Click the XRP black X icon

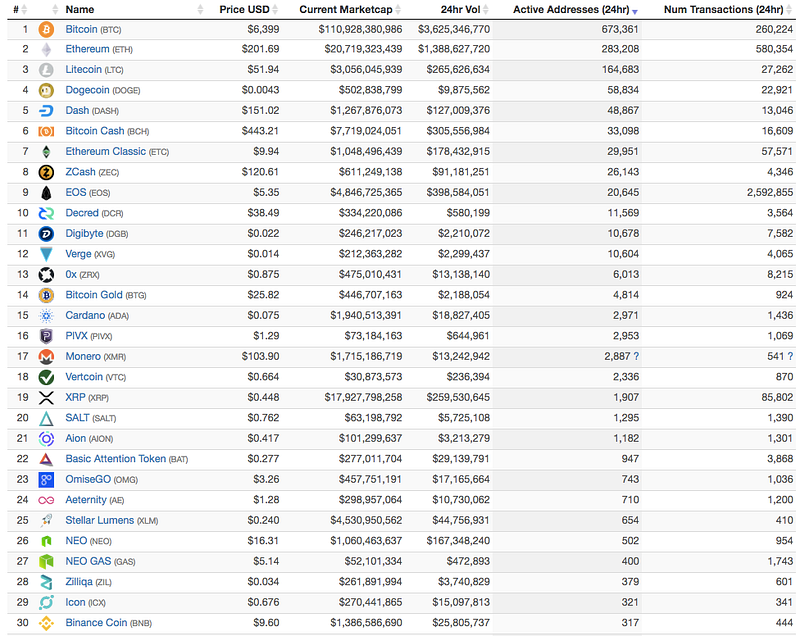(46, 398)
